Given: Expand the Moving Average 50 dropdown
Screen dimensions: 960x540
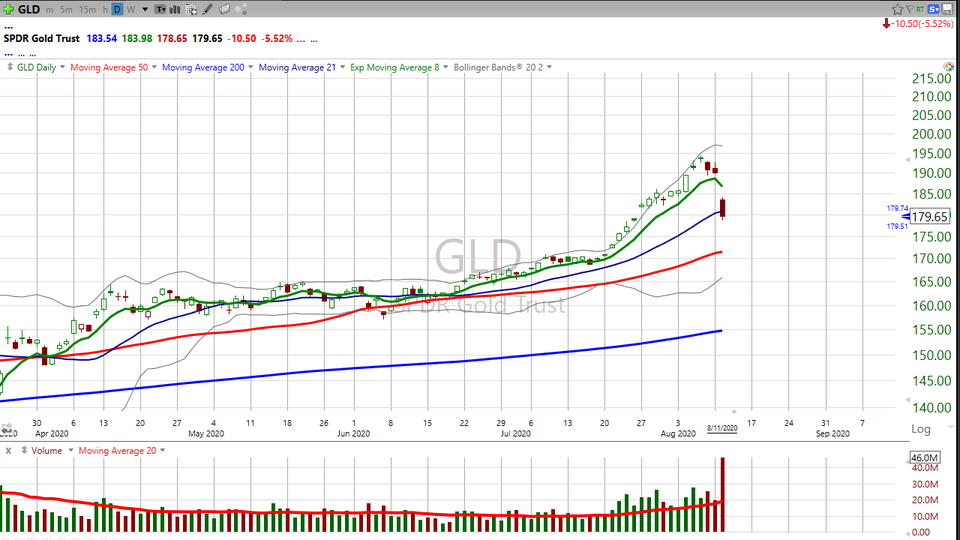Looking at the screenshot, I should [x=114, y=67].
